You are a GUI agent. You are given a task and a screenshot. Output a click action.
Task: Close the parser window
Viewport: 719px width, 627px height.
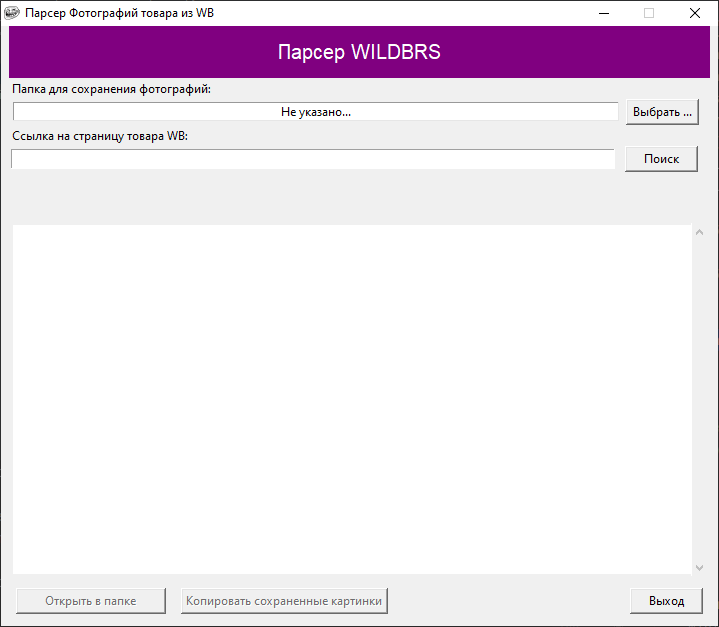pos(695,13)
